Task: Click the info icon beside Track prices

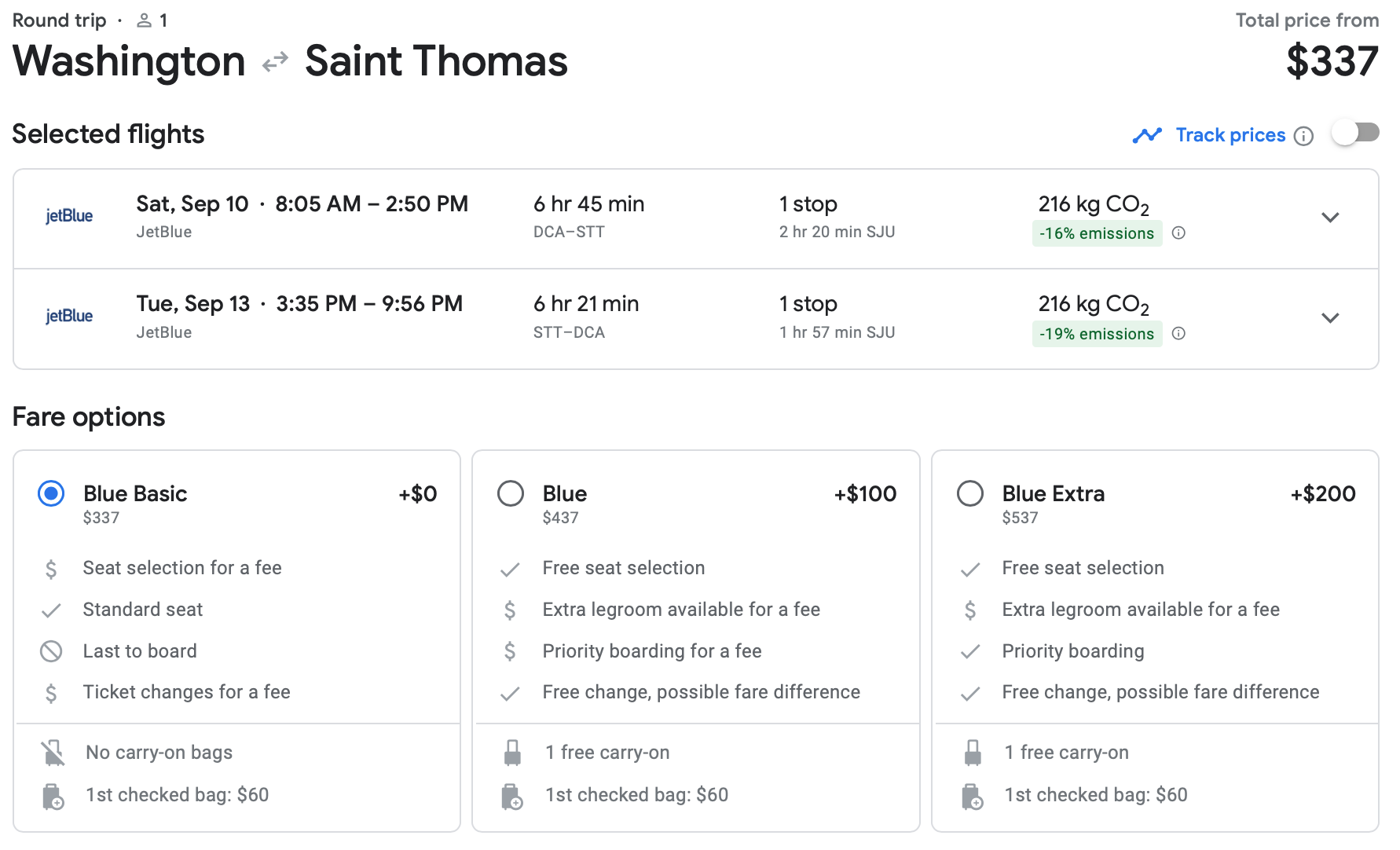Action: [1303, 136]
